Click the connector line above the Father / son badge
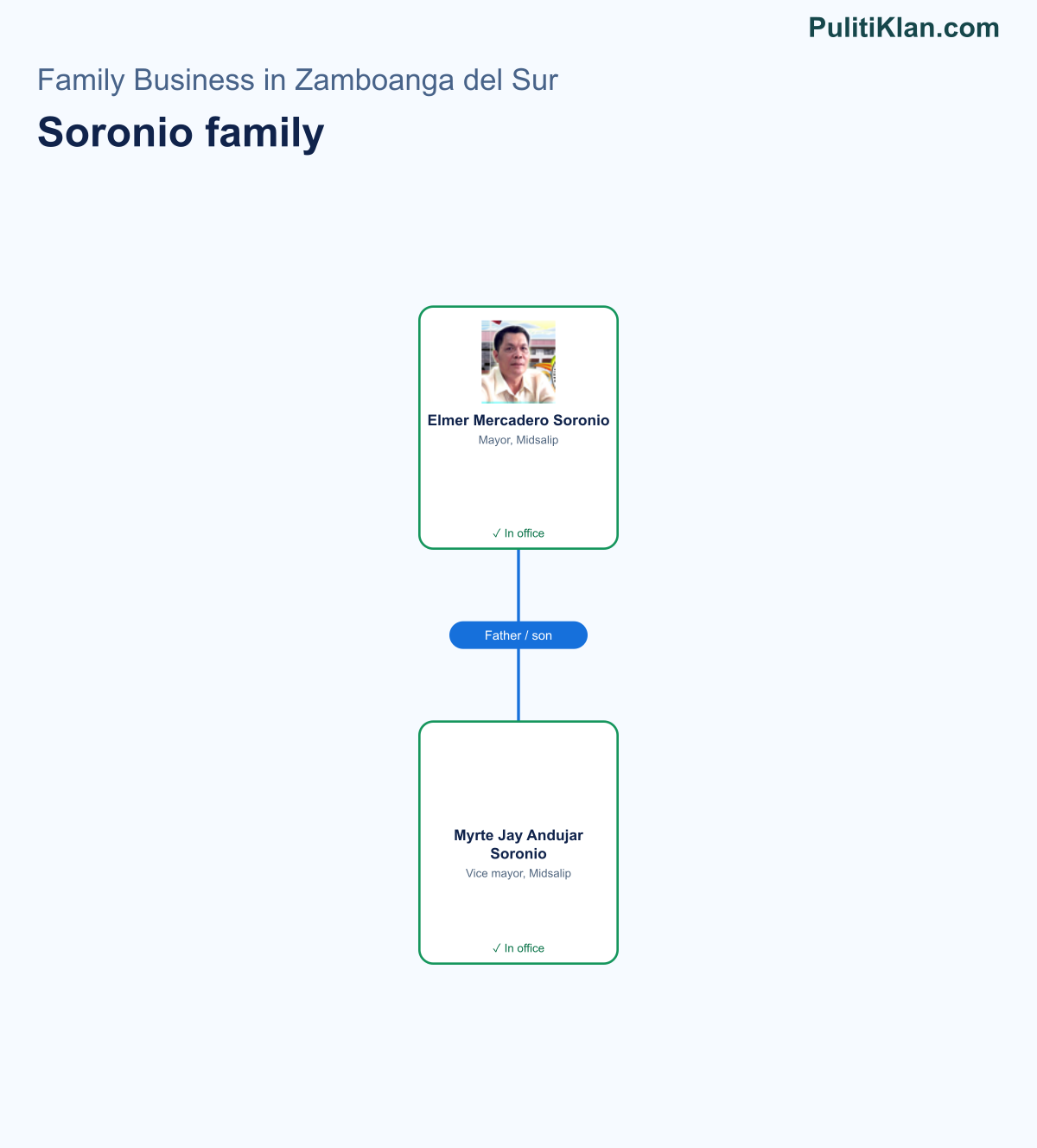Screen dimensions: 1037x1148 tap(518, 585)
